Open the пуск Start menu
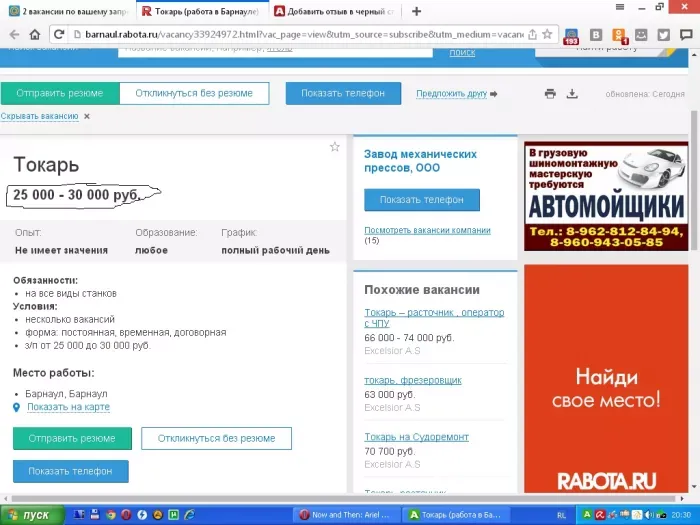700x525 pixels. pos(31,515)
